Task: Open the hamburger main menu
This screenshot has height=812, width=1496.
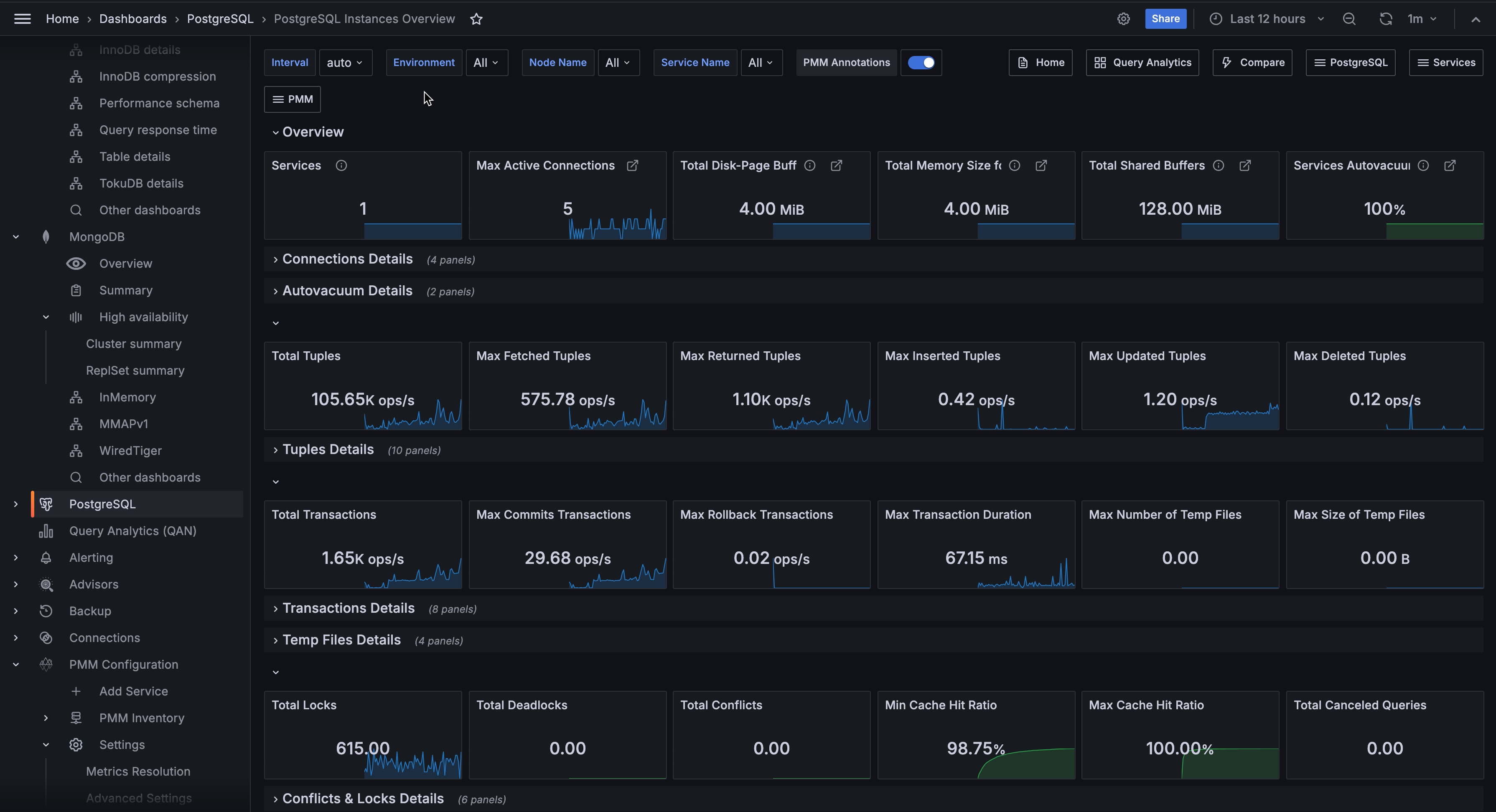Action: point(22,18)
